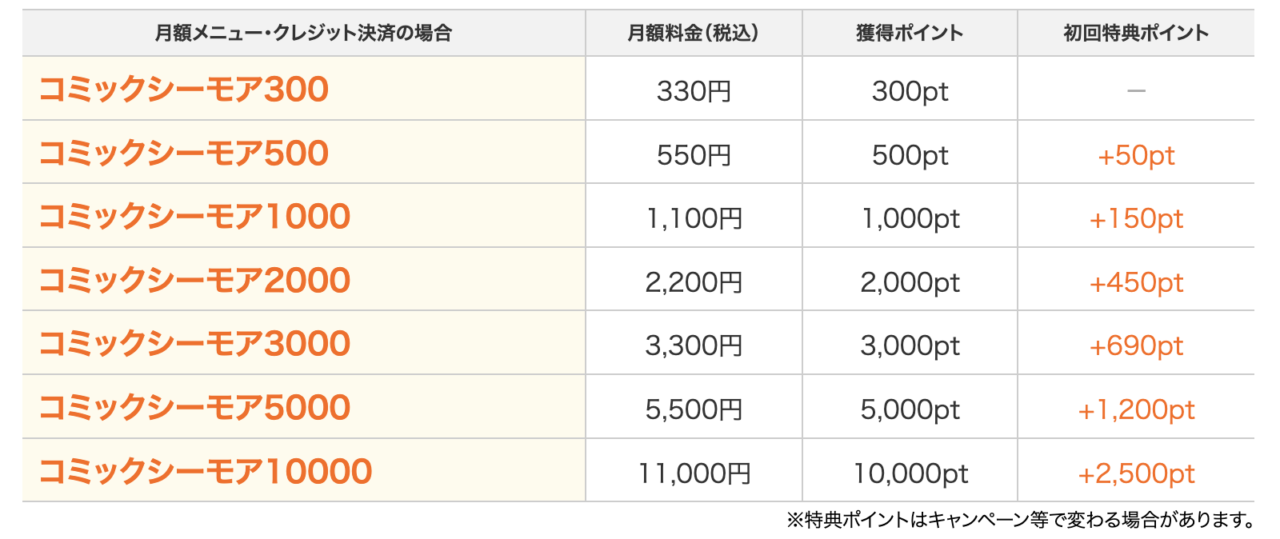Click the 初回特典ポイント column header
This screenshot has height=539, width=1280.
click(x=1136, y=33)
